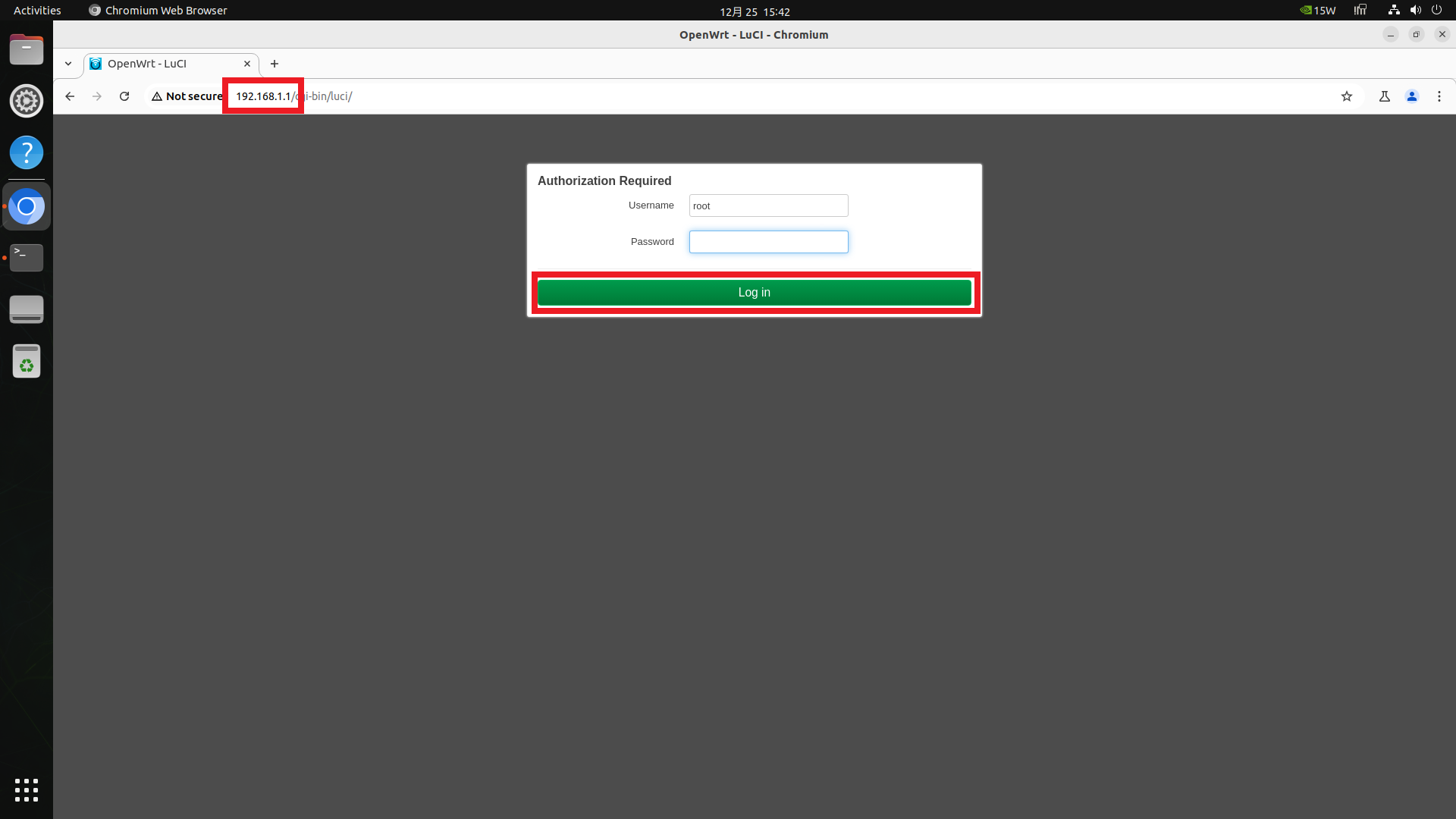Image resolution: width=1456 pixels, height=819 pixels.
Task: Open Activities overview
Action: coord(37,11)
